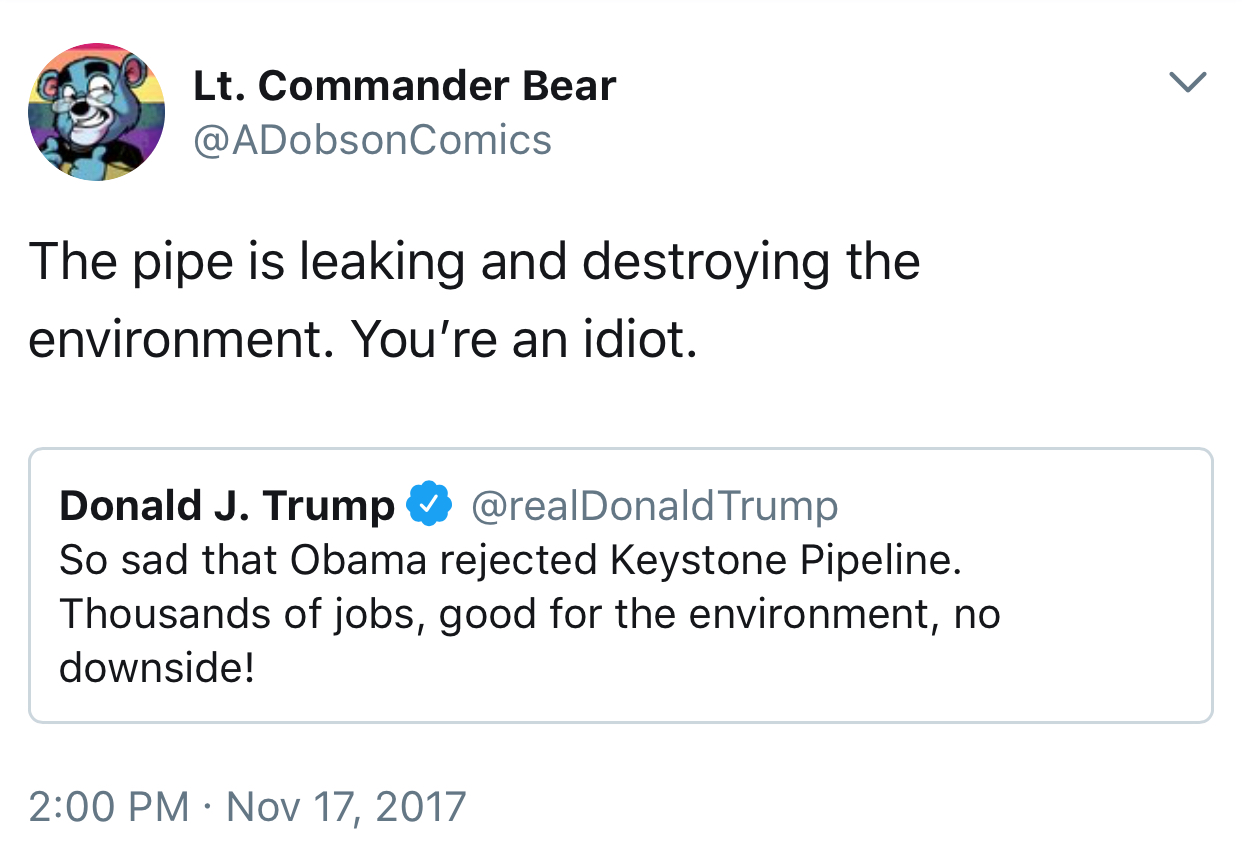
Task: Click the word 'downside!' in quoted tweet
Action: coord(157,668)
